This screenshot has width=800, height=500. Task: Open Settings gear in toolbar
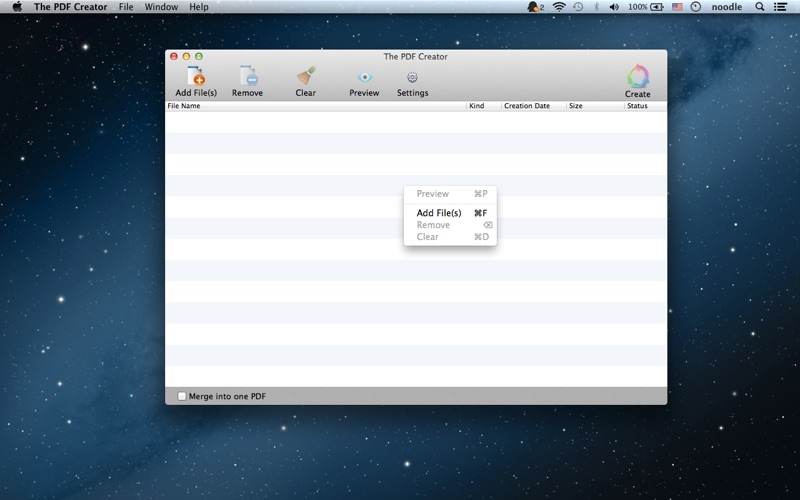(412, 77)
